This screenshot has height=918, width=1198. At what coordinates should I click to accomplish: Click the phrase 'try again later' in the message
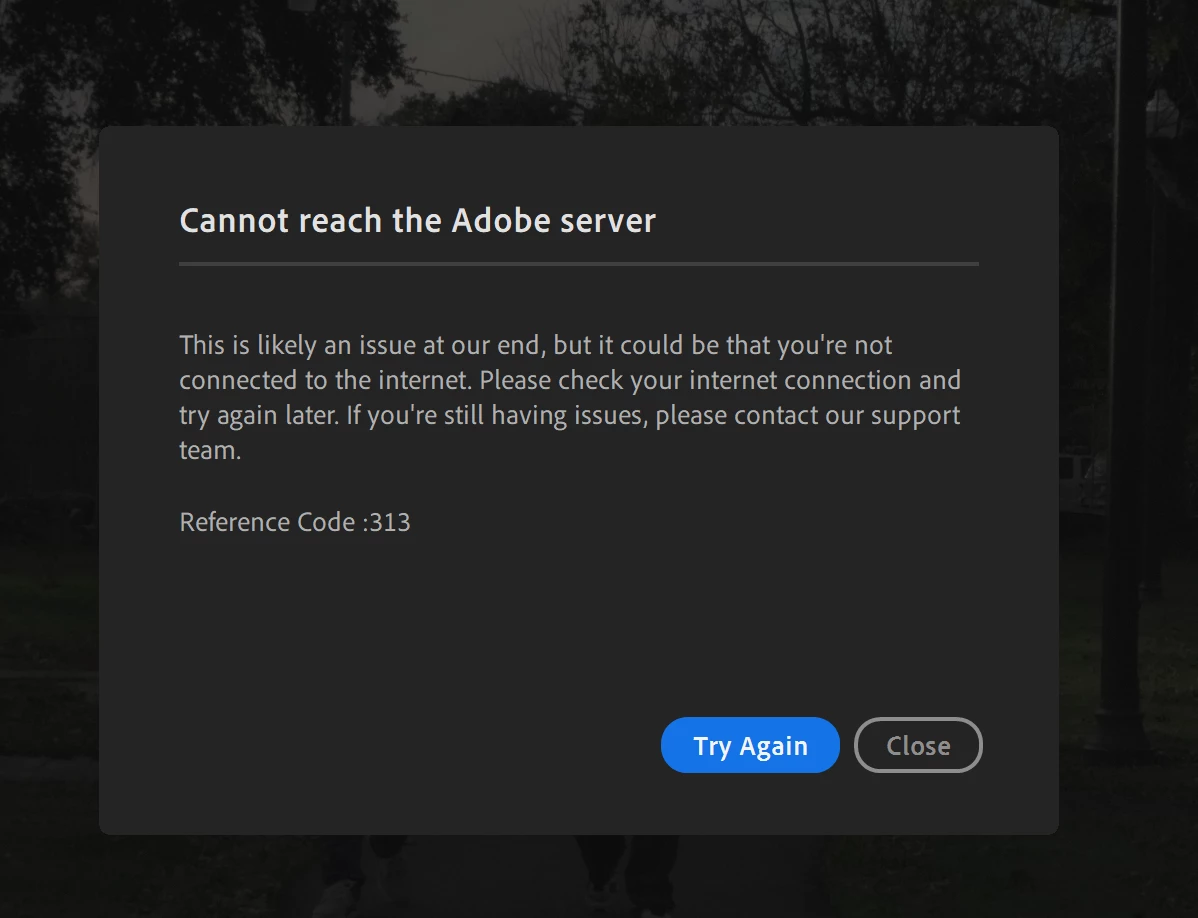(259, 416)
